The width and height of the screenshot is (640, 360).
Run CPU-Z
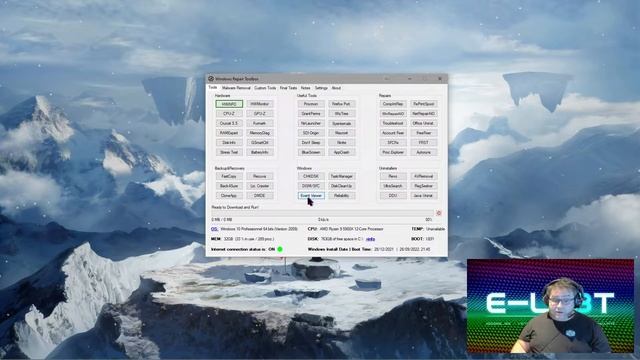coord(229,113)
